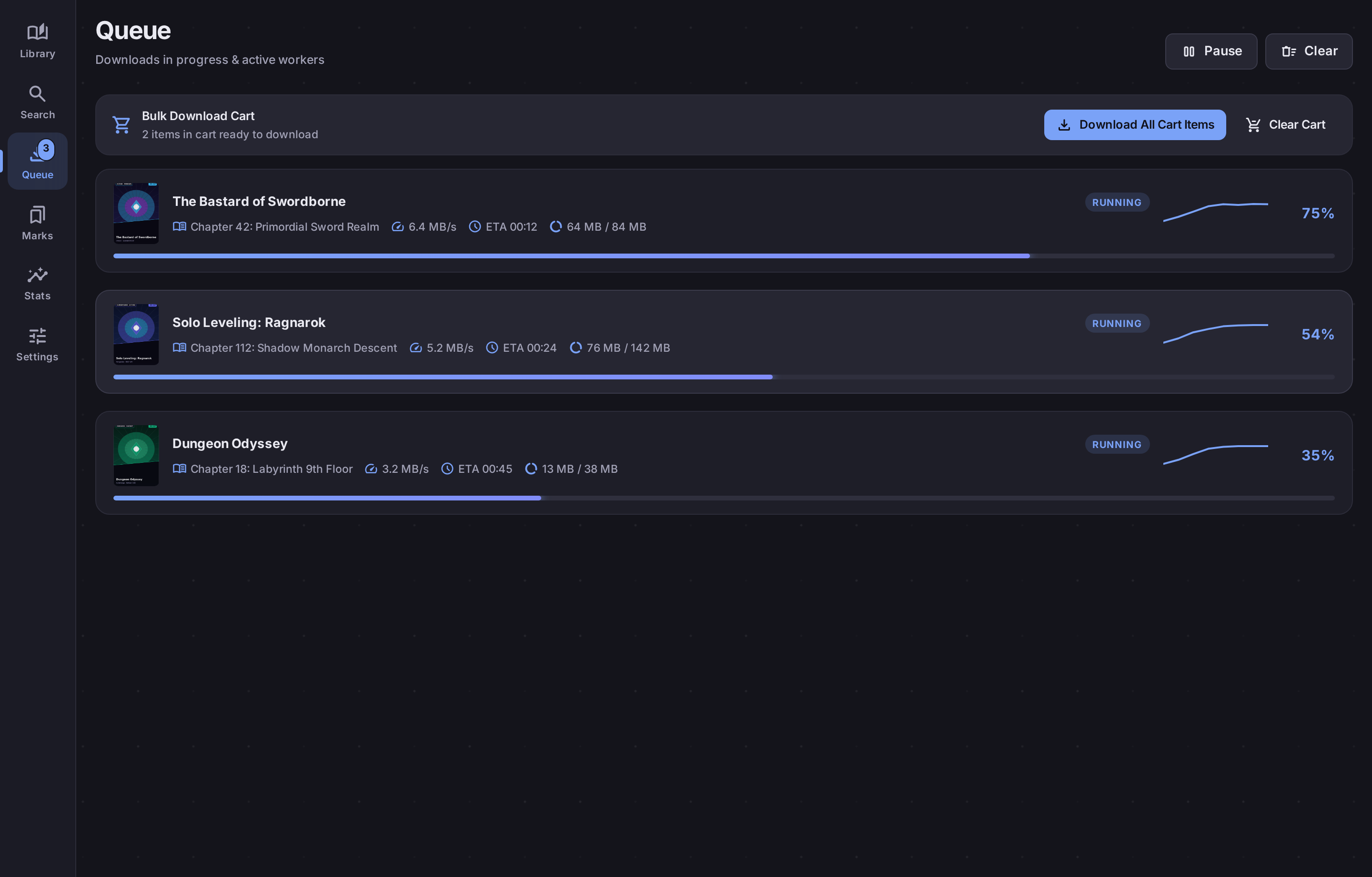The width and height of the screenshot is (1372, 877).
Task: Pause all downloads in queue
Action: coord(1211,51)
